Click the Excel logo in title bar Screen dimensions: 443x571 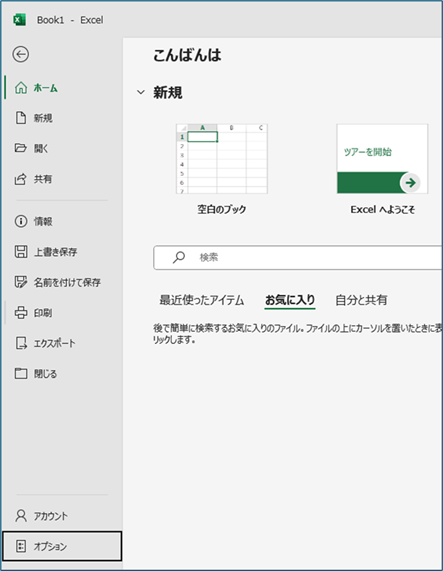pyautogui.click(x=20, y=20)
